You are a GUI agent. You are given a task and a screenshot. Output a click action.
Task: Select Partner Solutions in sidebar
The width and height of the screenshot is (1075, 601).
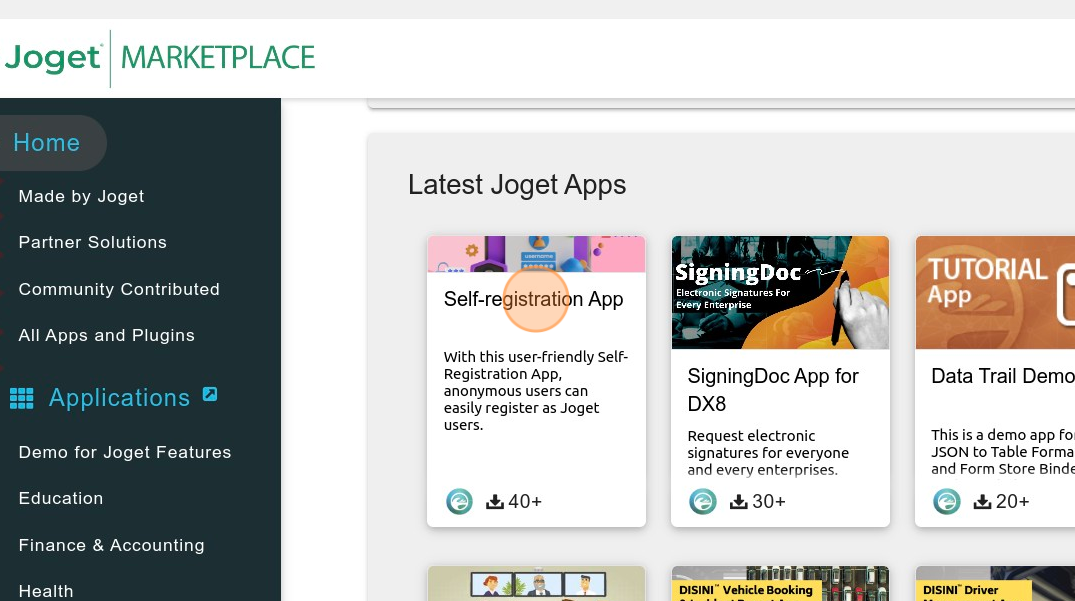pos(93,242)
